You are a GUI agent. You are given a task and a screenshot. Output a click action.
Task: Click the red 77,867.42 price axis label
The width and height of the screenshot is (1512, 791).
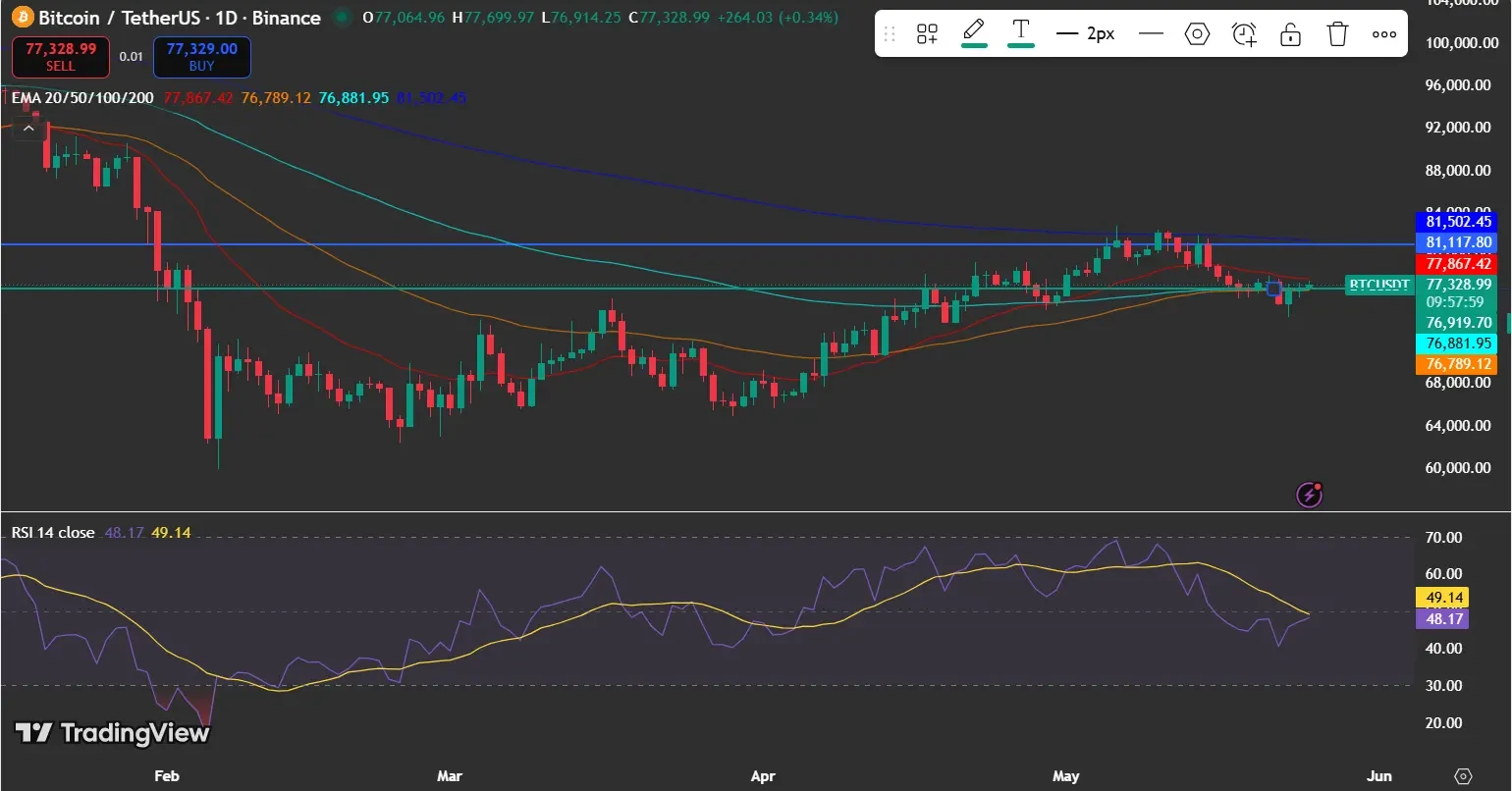tap(1456, 264)
